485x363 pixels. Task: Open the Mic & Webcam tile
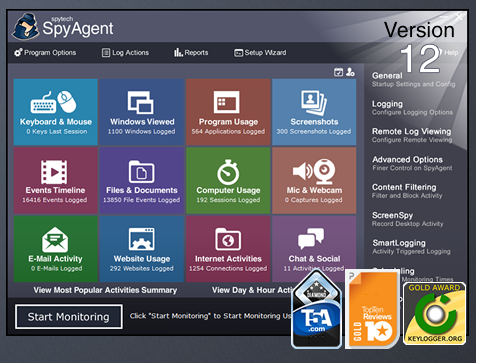(314, 180)
